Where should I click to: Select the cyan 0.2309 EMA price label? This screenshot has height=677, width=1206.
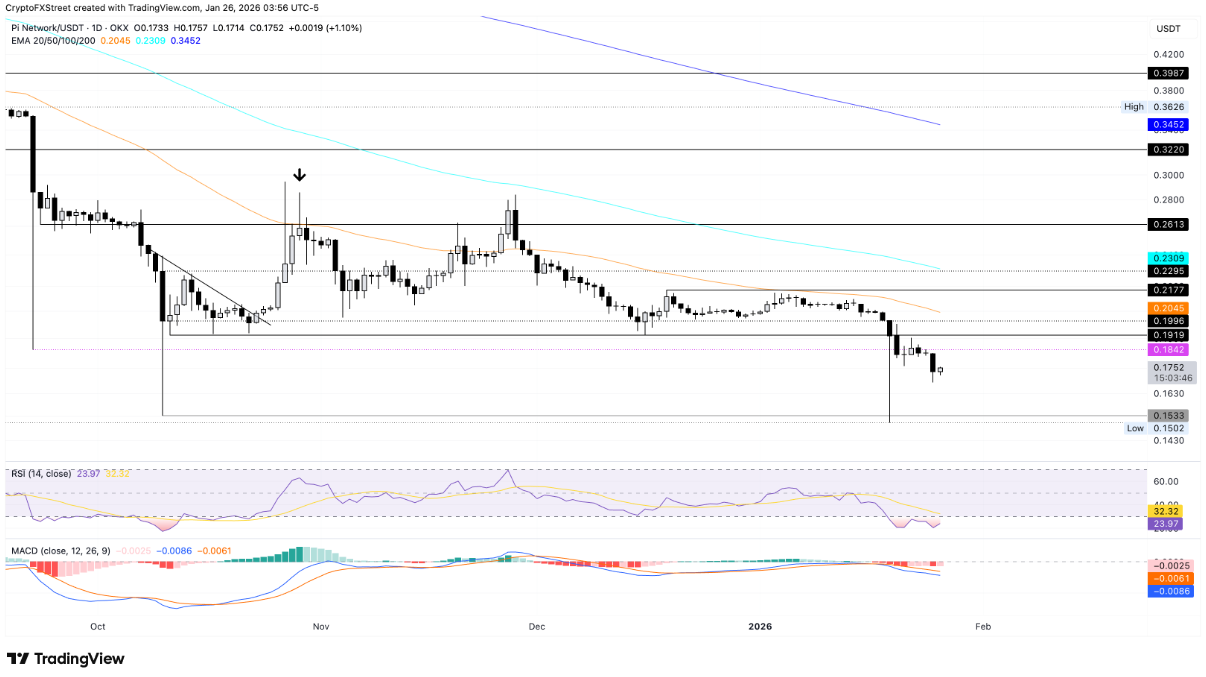[1166, 258]
